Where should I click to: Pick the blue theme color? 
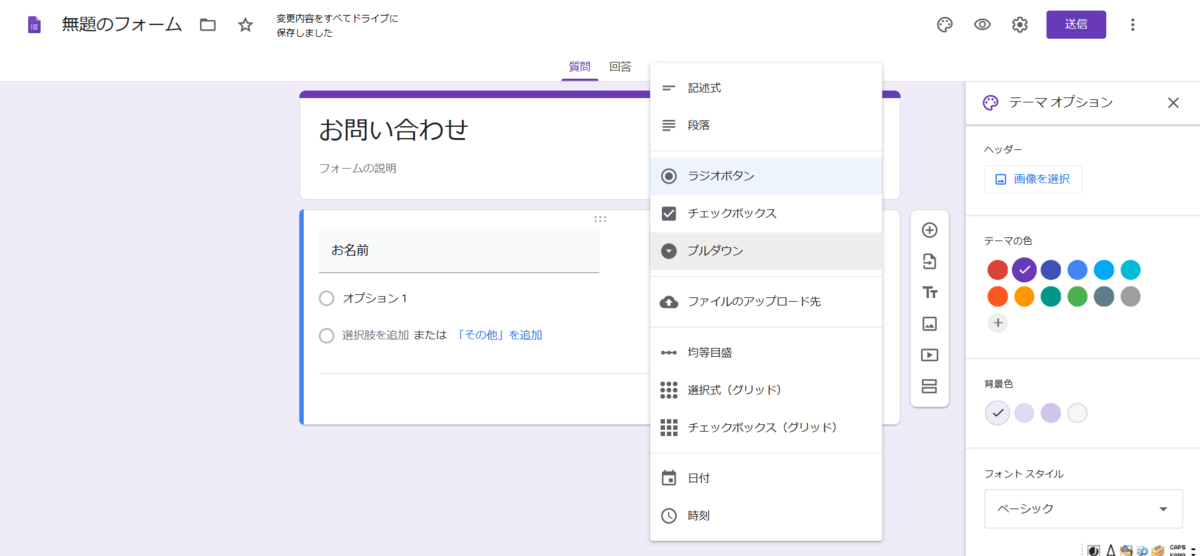coord(1077,270)
